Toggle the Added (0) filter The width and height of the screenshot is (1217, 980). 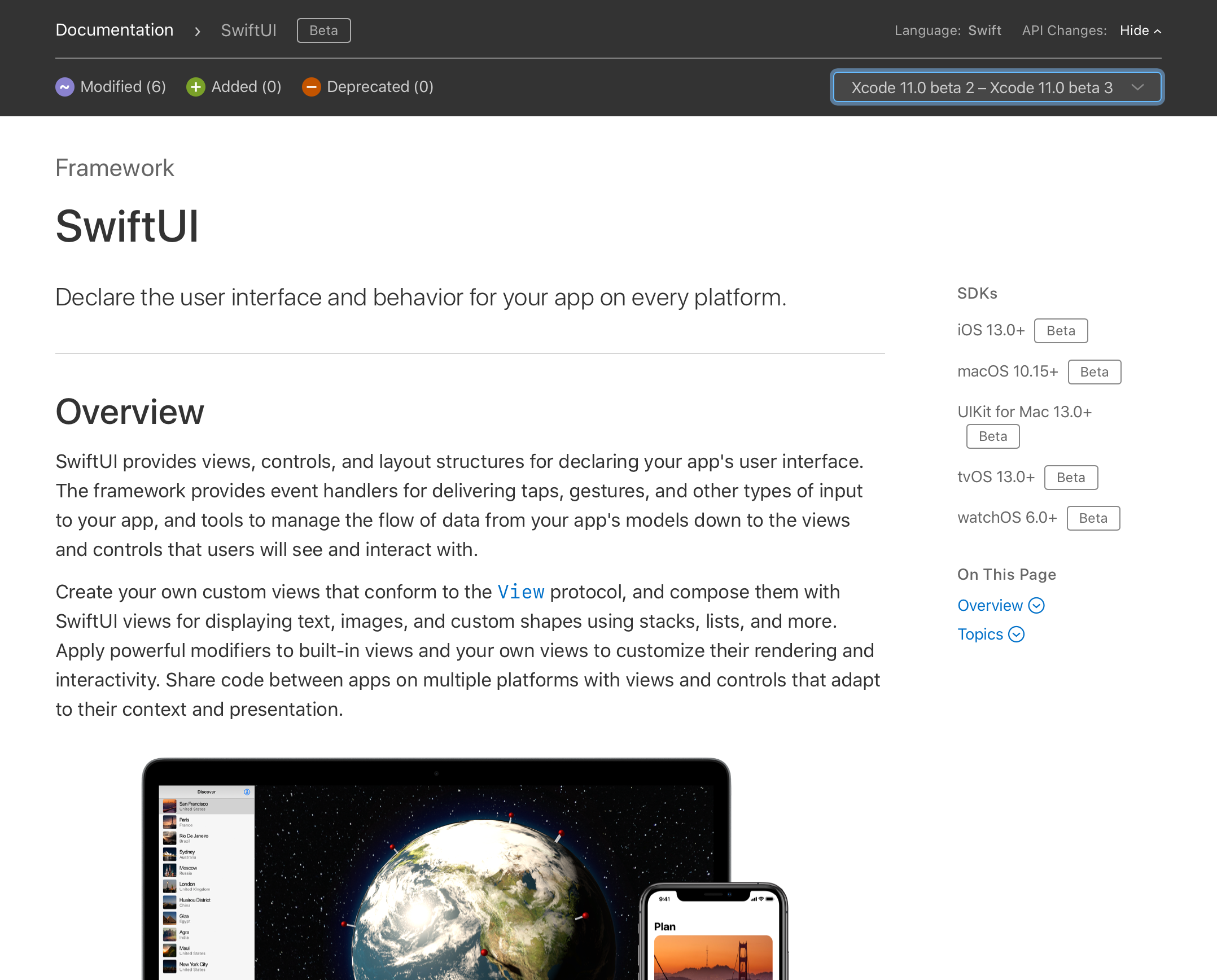(234, 87)
